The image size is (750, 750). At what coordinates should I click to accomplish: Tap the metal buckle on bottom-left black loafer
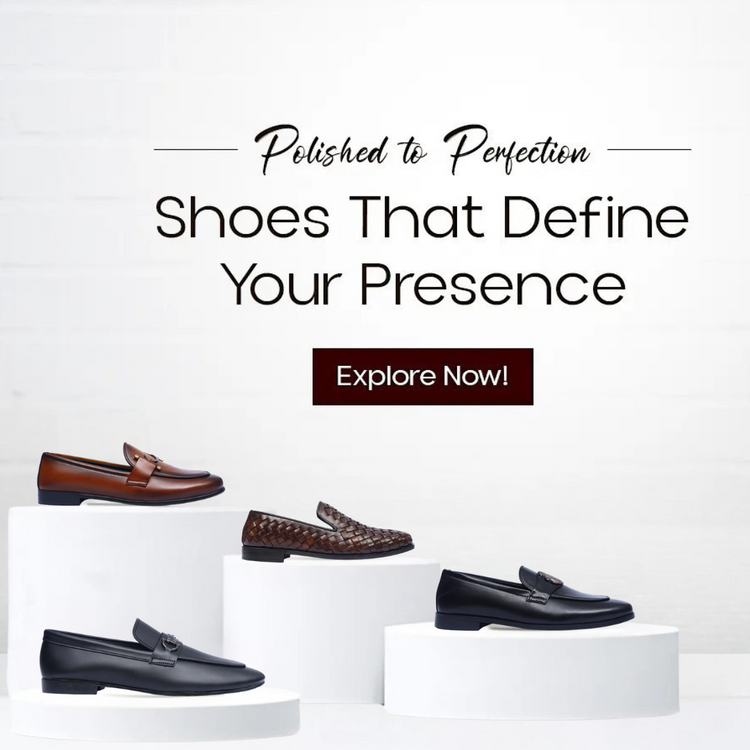[170, 642]
